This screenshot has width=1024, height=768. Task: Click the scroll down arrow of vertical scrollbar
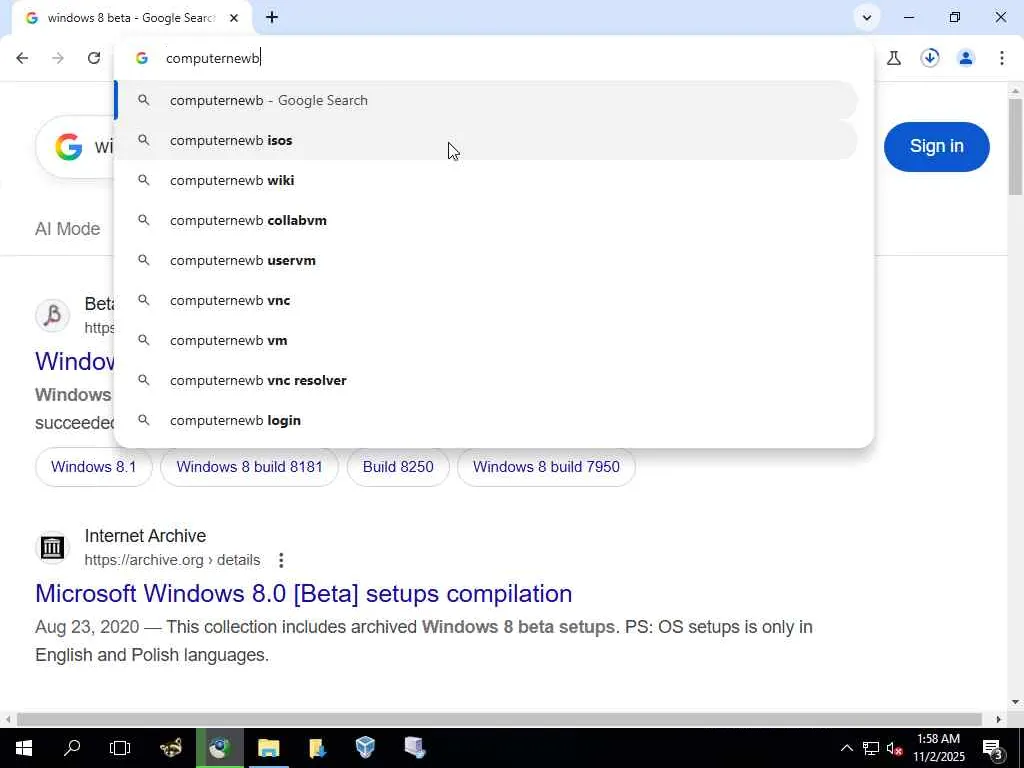1015,703
